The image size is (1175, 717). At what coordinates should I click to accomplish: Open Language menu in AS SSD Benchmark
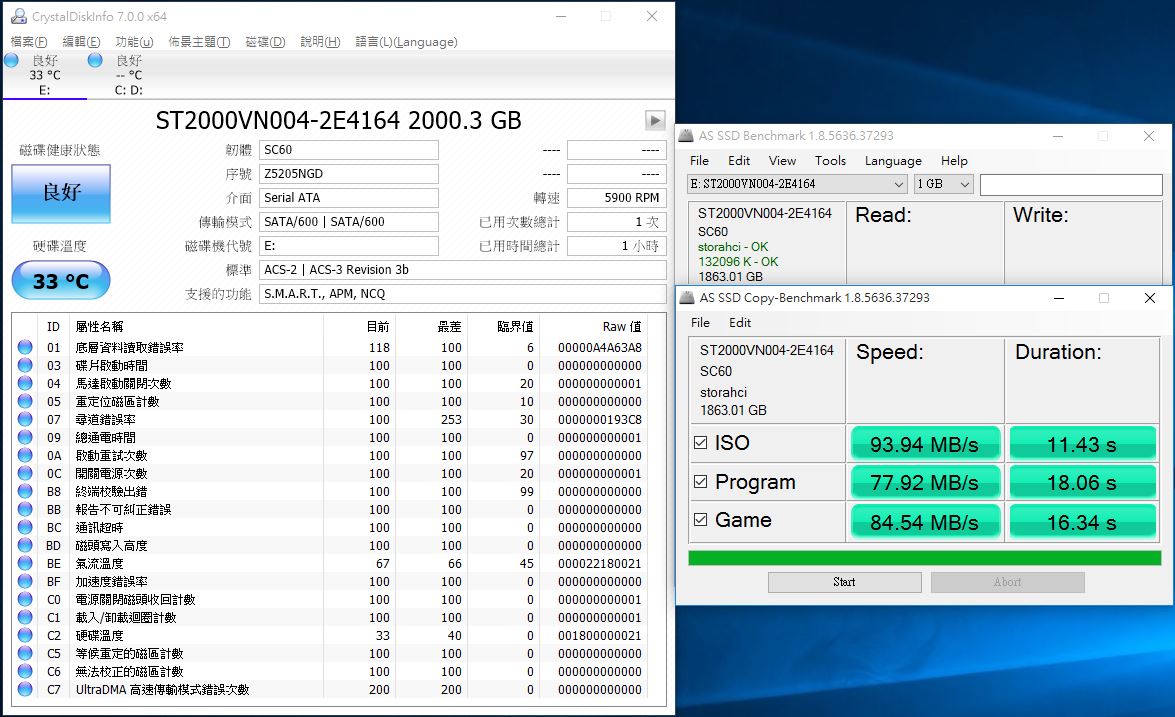click(893, 160)
